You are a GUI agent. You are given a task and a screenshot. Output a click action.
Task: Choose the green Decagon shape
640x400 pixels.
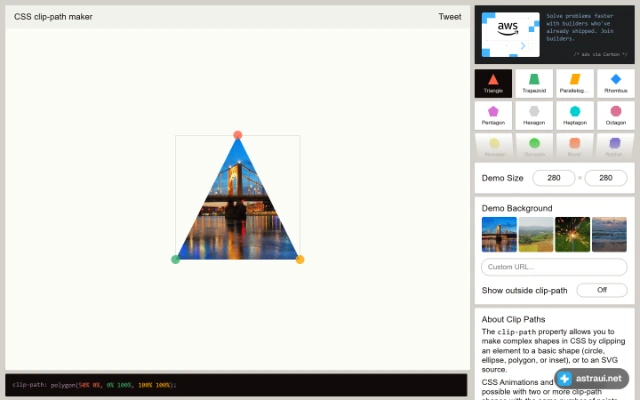click(x=534, y=146)
